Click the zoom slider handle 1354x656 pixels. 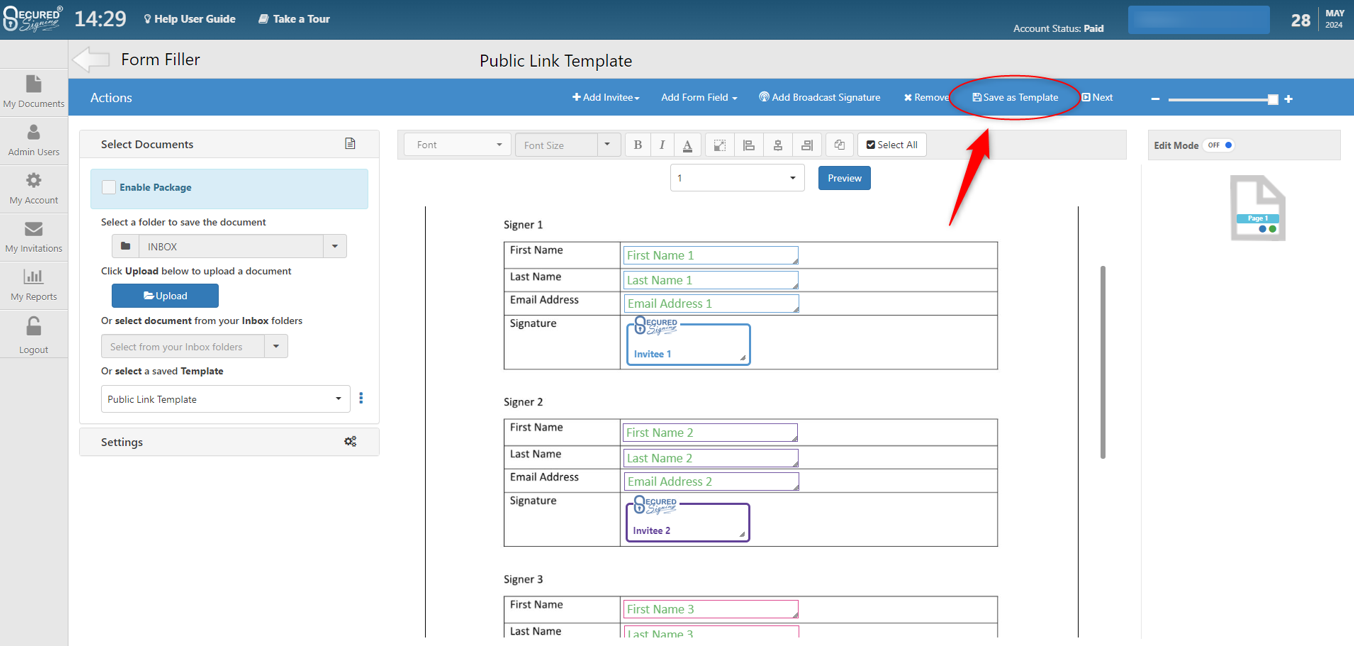pyautogui.click(x=1272, y=99)
